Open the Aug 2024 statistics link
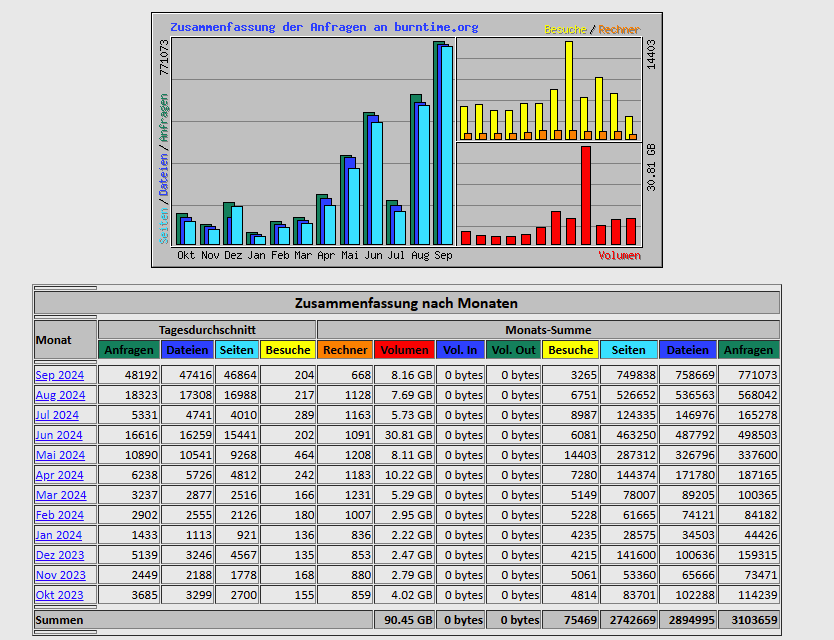This screenshot has height=640, width=834. tap(60, 395)
